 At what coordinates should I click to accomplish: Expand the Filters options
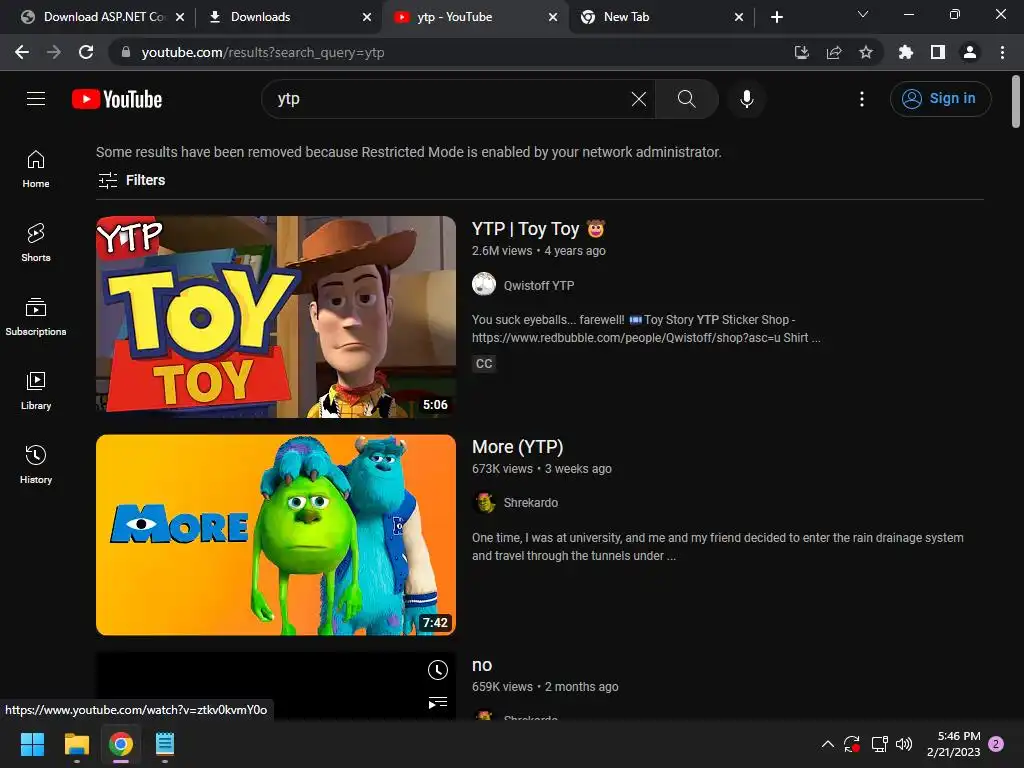131,180
